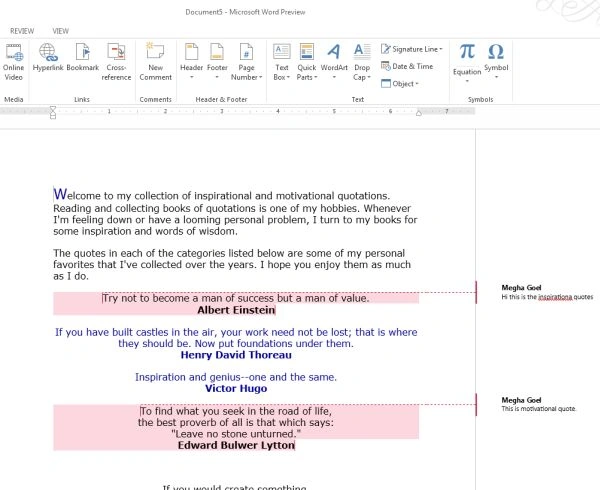This screenshot has width=600, height=490.
Task: Click the "Leave no stone unturned" line
Action: pos(236,434)
